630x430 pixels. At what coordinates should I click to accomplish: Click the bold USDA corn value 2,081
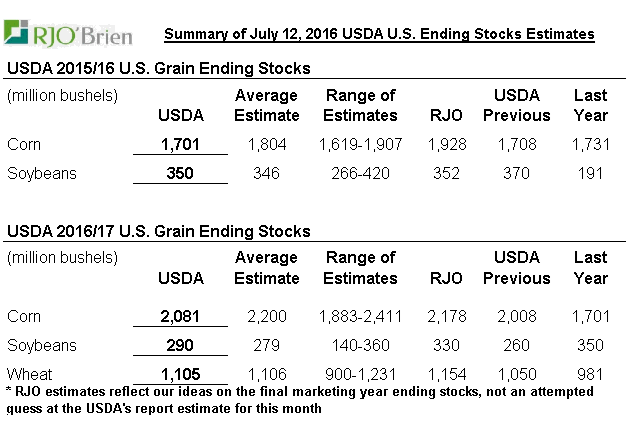(x=181, y=316)
